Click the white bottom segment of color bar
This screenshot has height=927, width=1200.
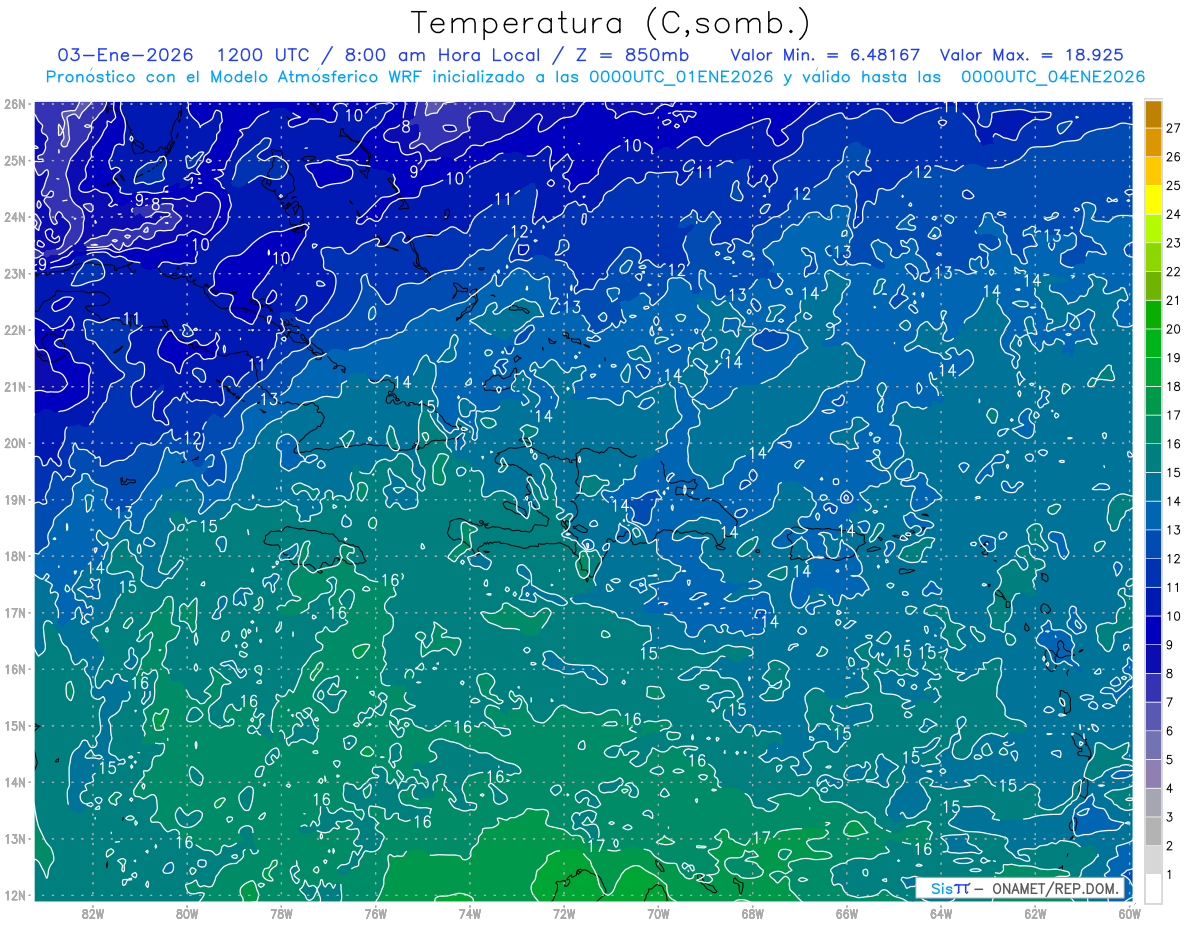[x=1153, y=889]
